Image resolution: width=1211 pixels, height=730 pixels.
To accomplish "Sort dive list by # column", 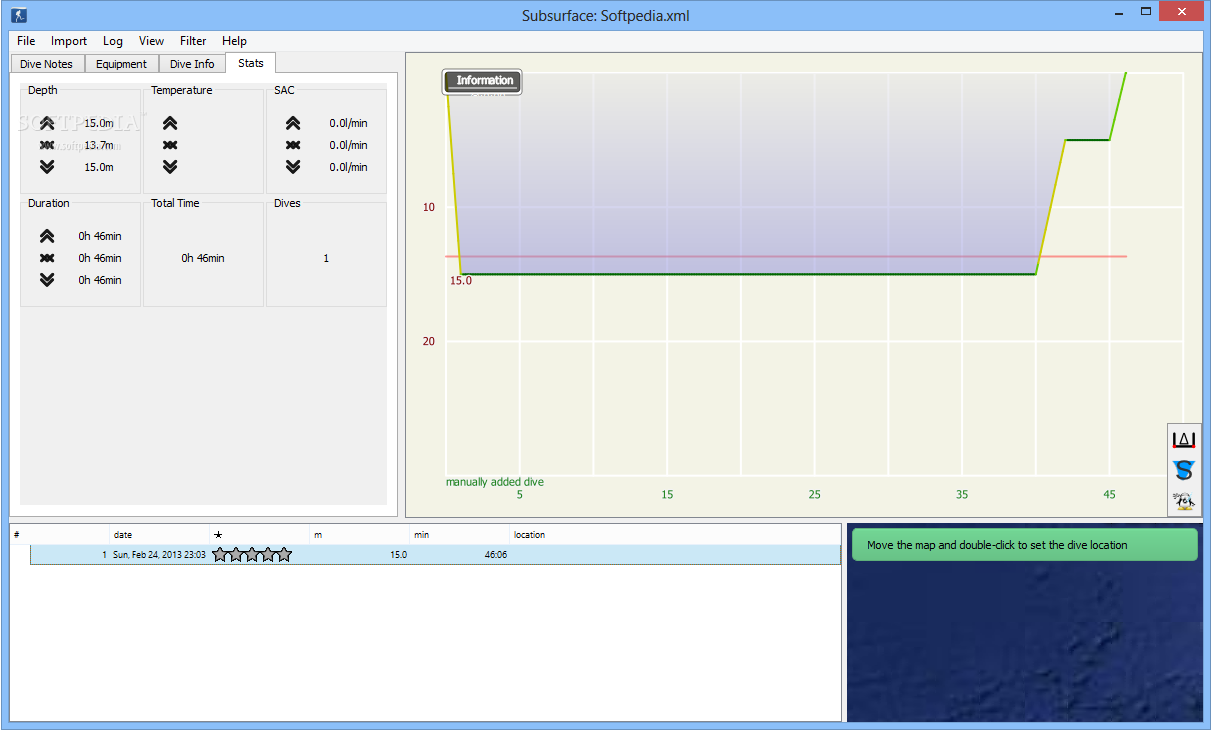I will 60,535.
